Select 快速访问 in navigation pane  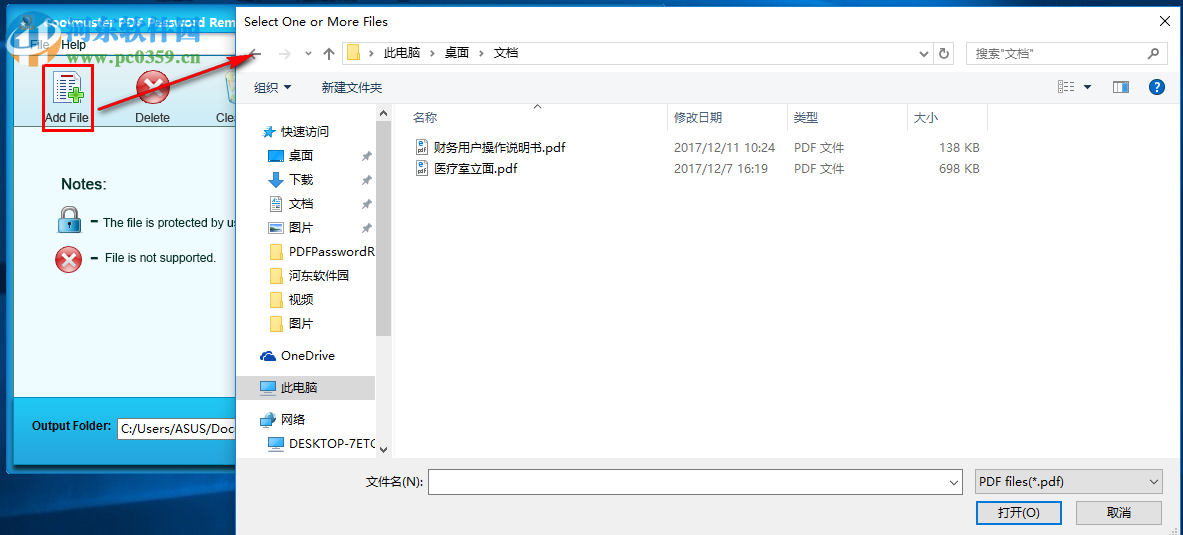click(x=305, y=131)
